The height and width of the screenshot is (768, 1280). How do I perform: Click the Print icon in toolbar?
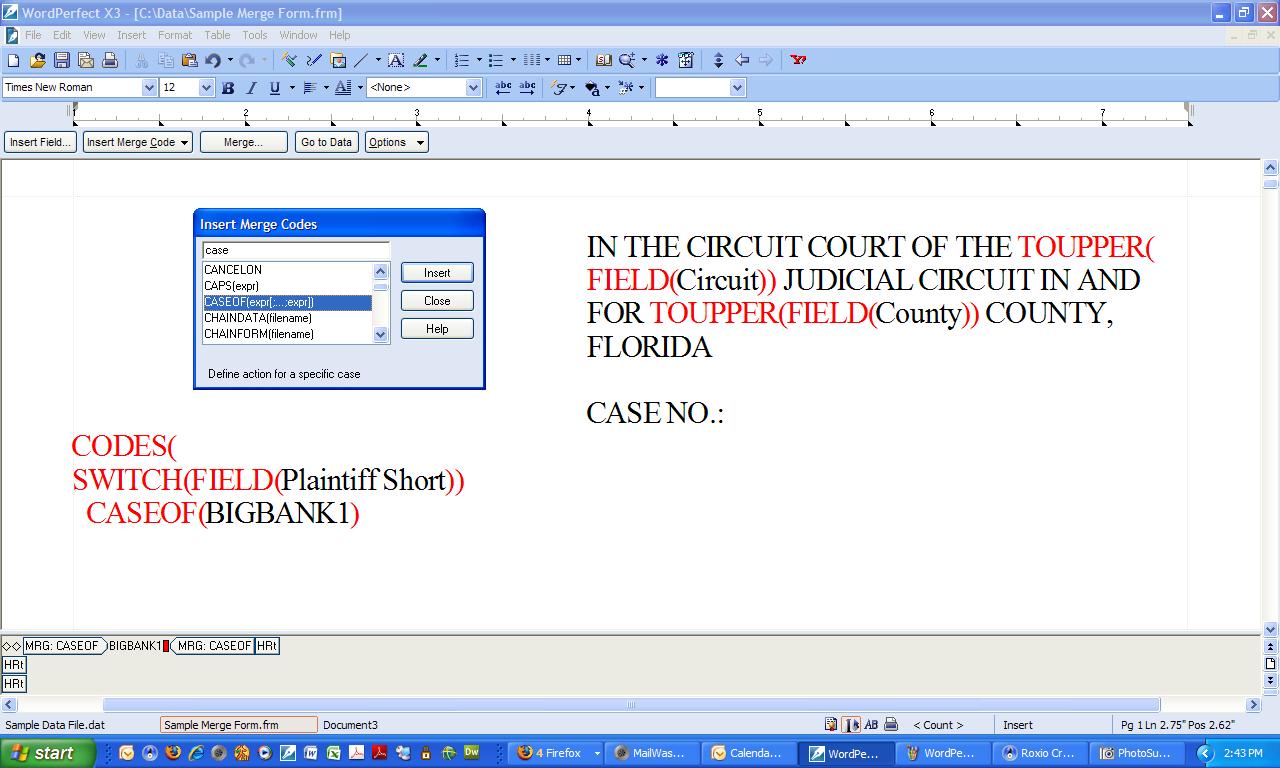[x=110, y=60]
